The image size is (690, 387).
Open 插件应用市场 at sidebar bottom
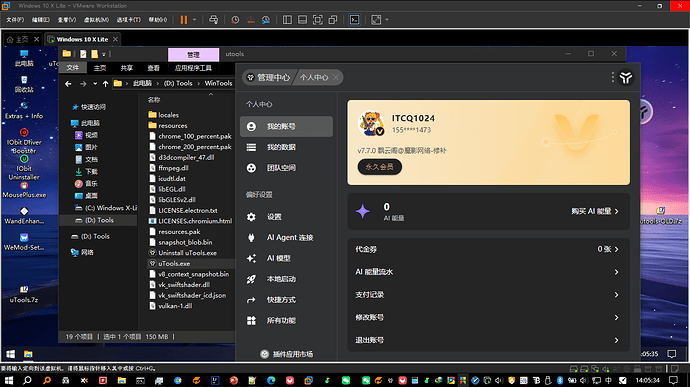click(x=286, y=354)
